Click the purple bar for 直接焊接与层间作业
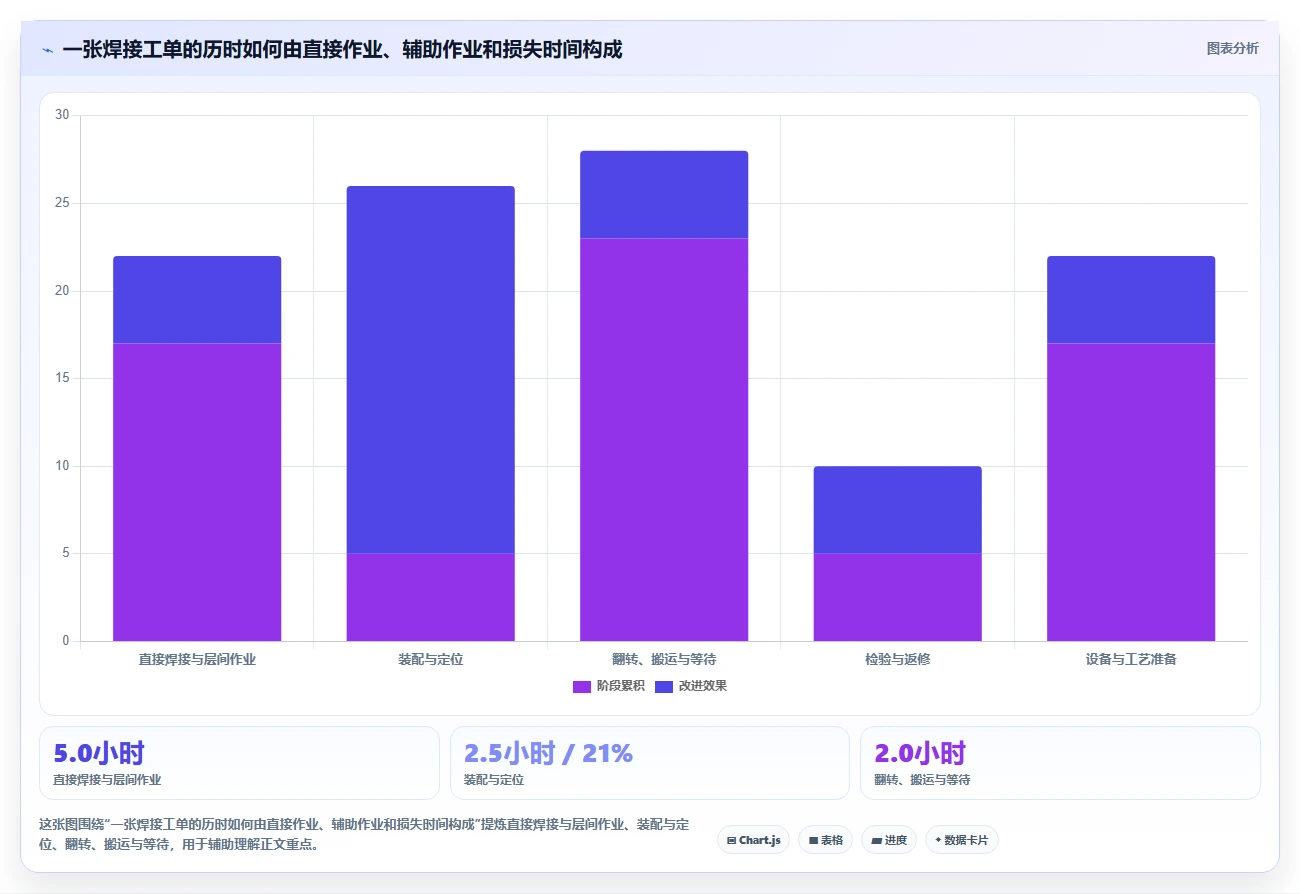The image size is (1300, 894). [x=197, y=492]
